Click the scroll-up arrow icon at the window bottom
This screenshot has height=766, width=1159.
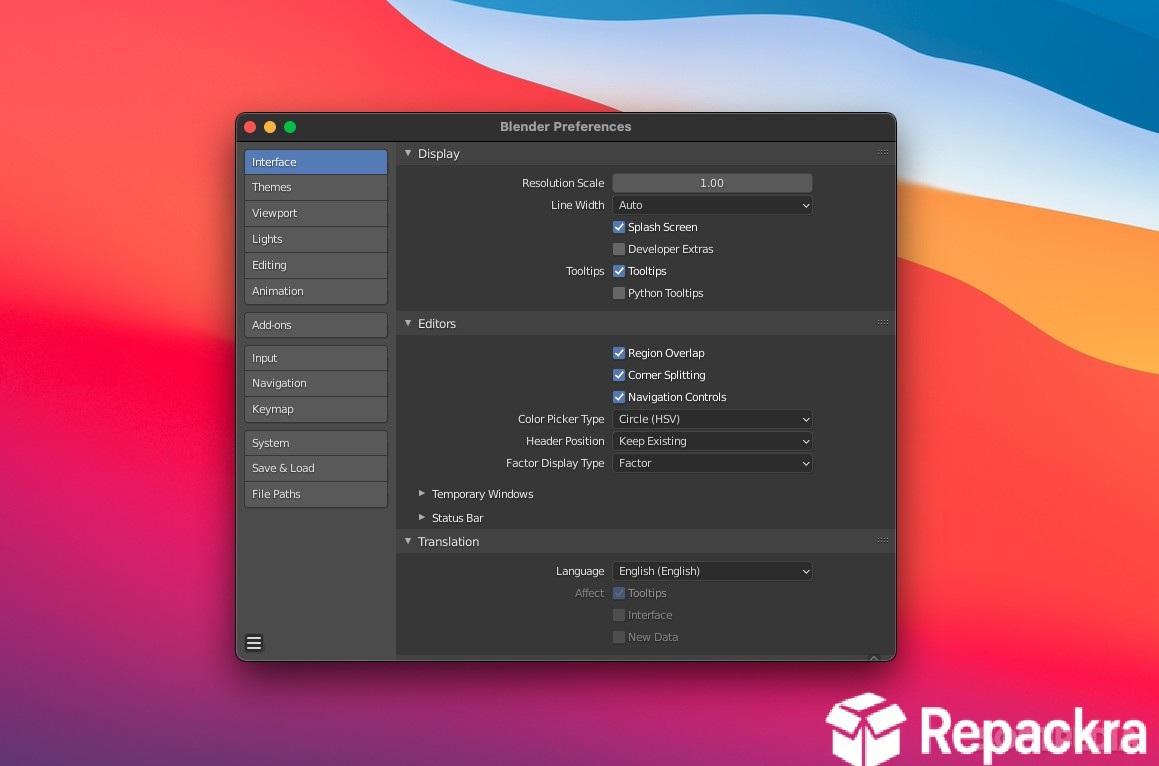874,657
